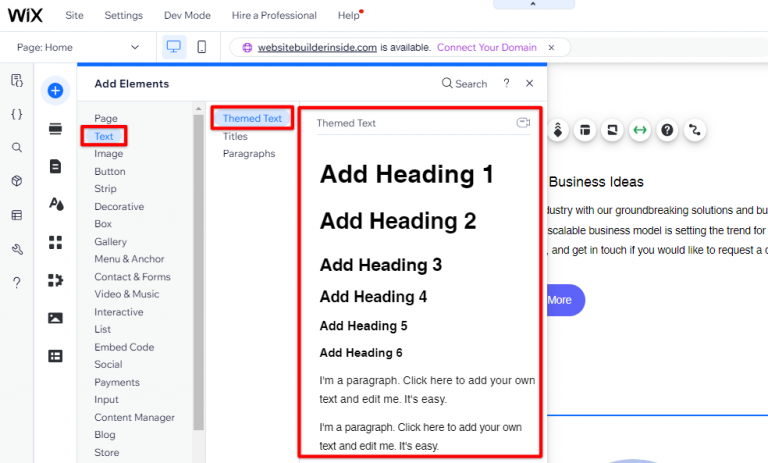Open the Pages & Menu document icon
The height and width of the screenshot is (463, 768).
point(55,166)
